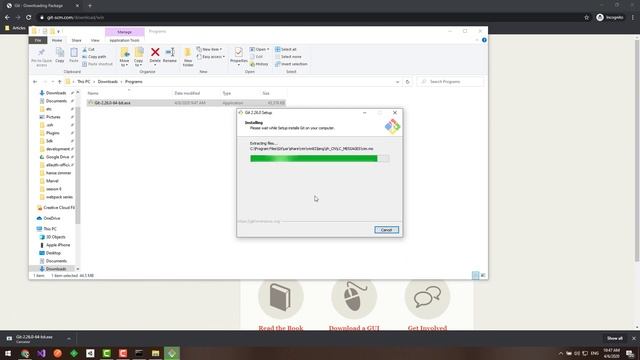Open the Download a GUI link

coord(354,328)
